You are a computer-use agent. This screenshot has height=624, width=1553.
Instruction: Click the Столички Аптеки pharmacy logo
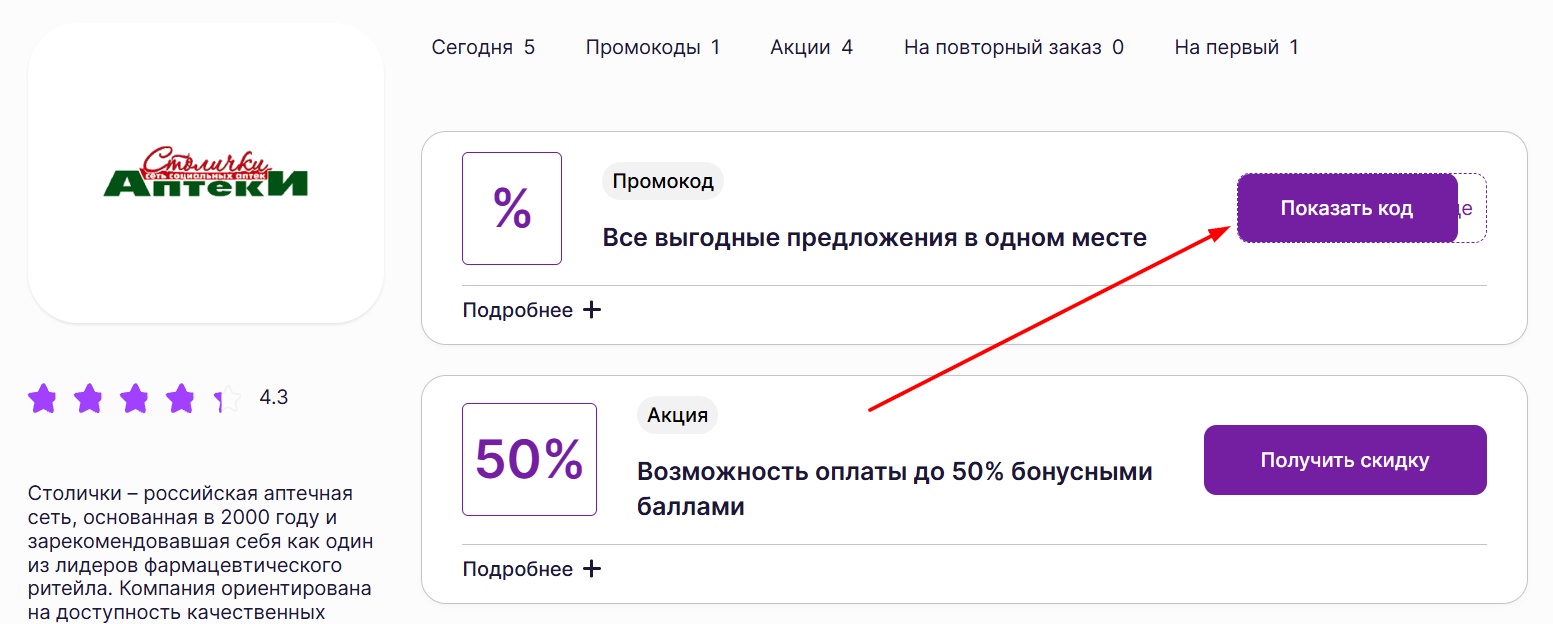click(205, 173)
